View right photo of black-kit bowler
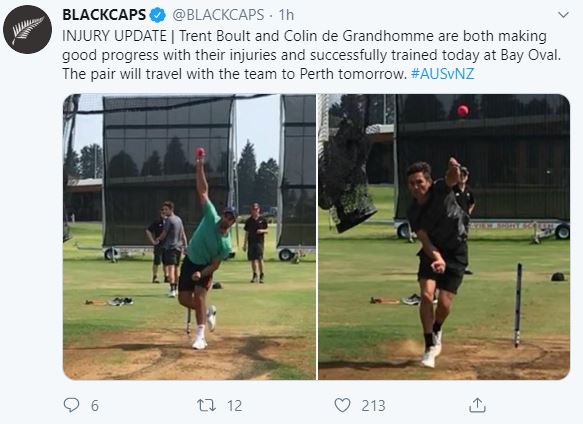Image resolution: width=583 pixels, height=424 pixels. pyautogui.click(x=444, y=237)
